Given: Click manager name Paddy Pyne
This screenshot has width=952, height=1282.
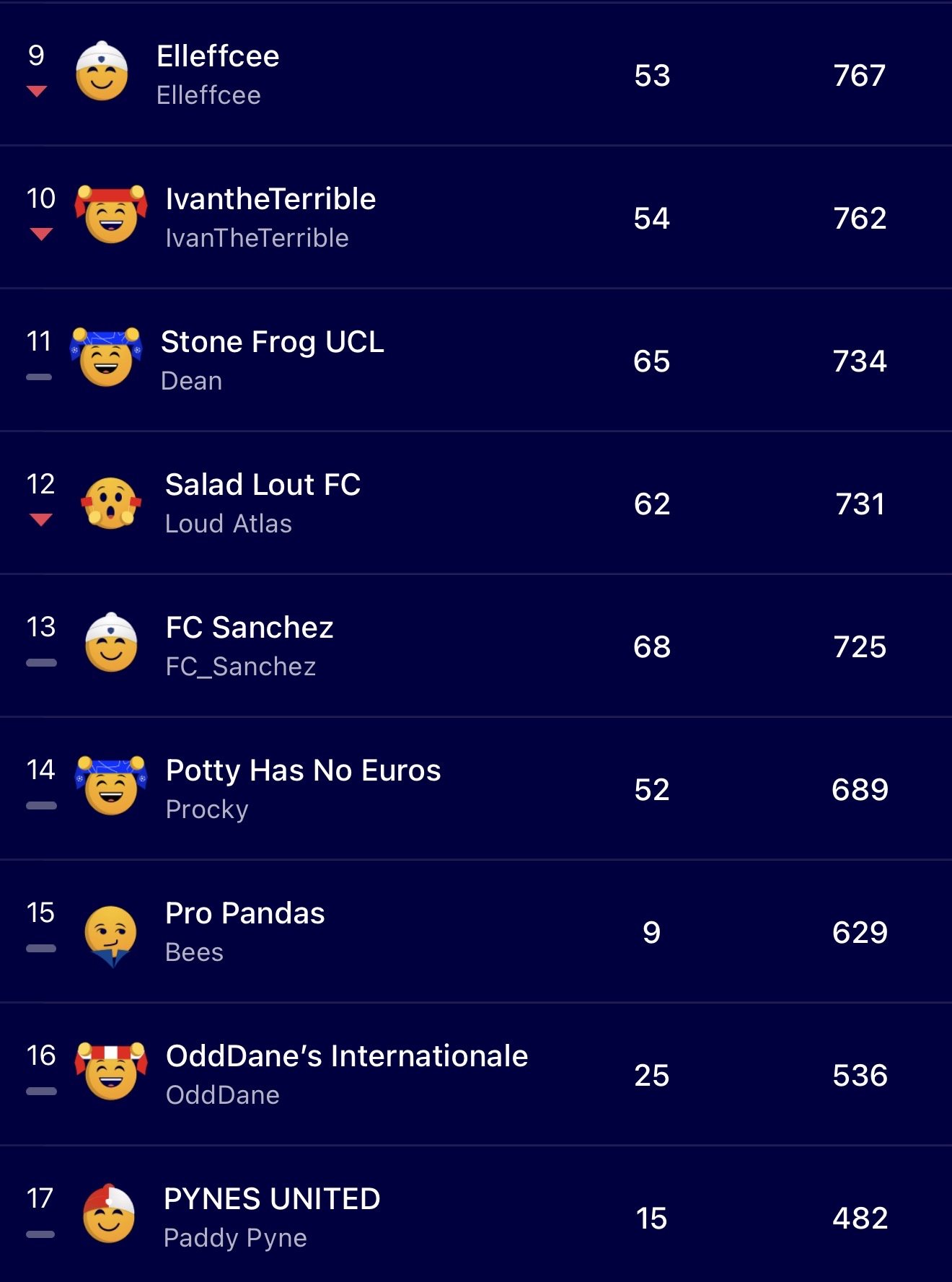Looking at the screenshot, I should point(235,1238).
